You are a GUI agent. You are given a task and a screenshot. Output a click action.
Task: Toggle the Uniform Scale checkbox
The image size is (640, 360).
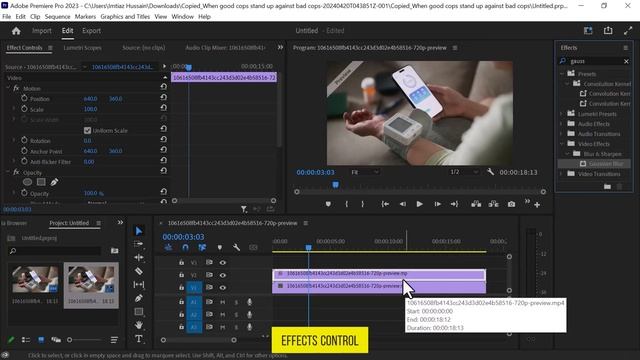87,131
